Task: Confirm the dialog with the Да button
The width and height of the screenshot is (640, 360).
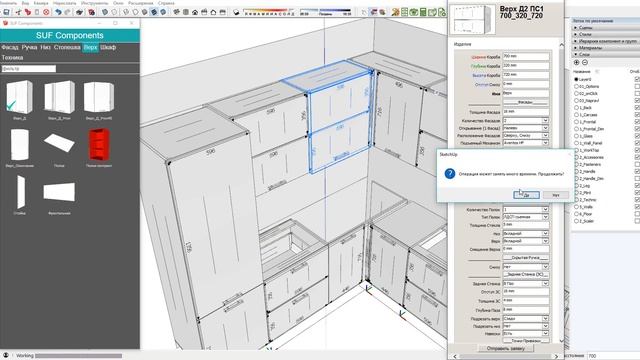Action: click(x=526, y=195)
